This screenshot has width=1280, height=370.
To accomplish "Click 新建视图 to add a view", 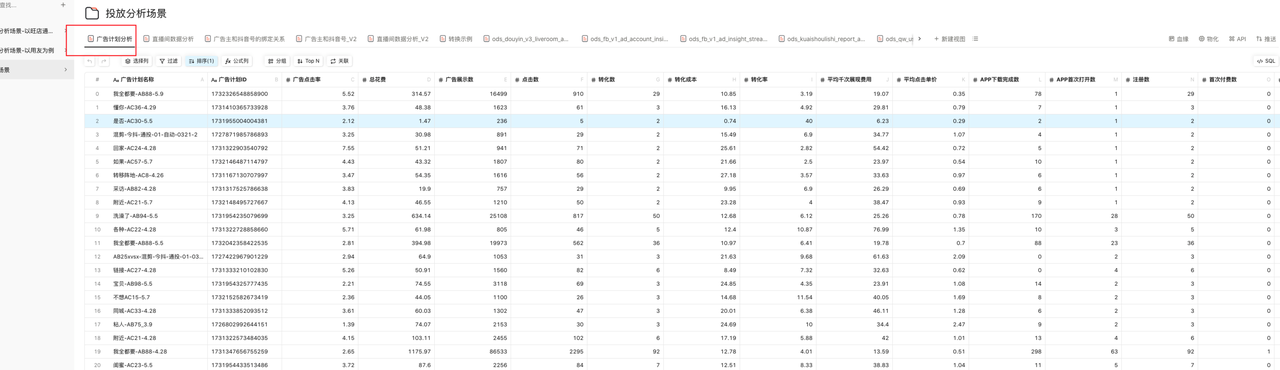I will click(x=950, y=39).
